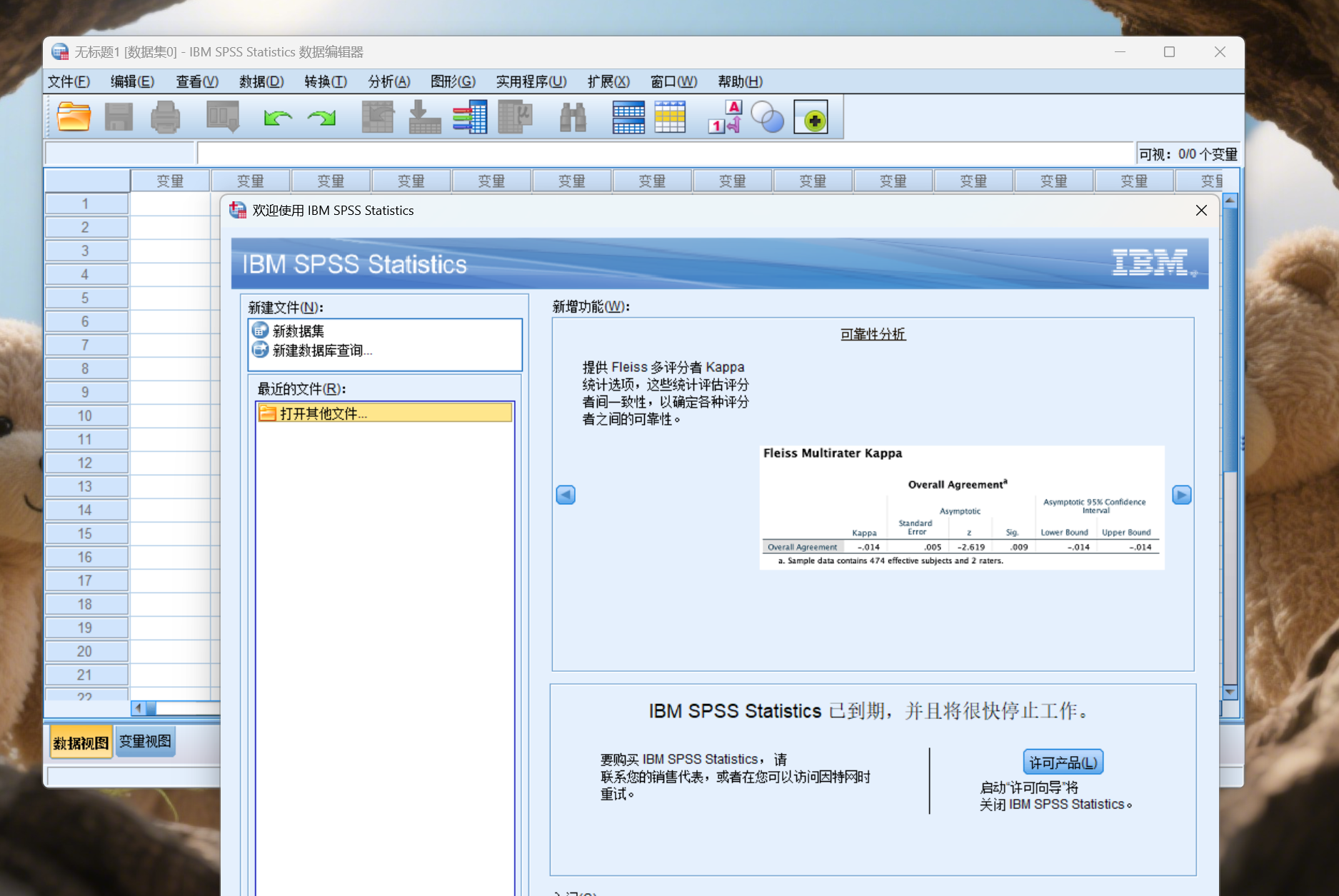This screenshot has width=1339, height=896.
Task: Click the vertical scrollbar up arrow
Action: tap(1230, 201)
